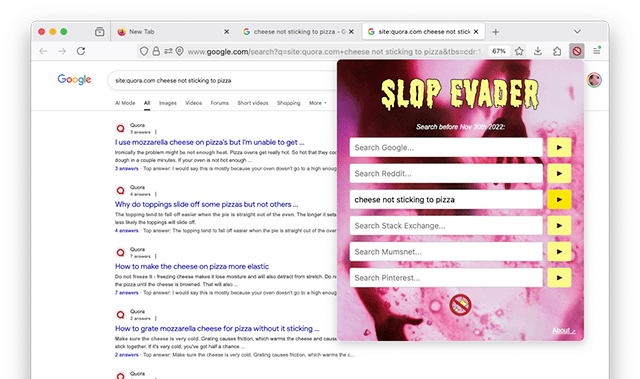Expand the list all tabs chevron
This screenshot has width=640, height=379.
577,31
